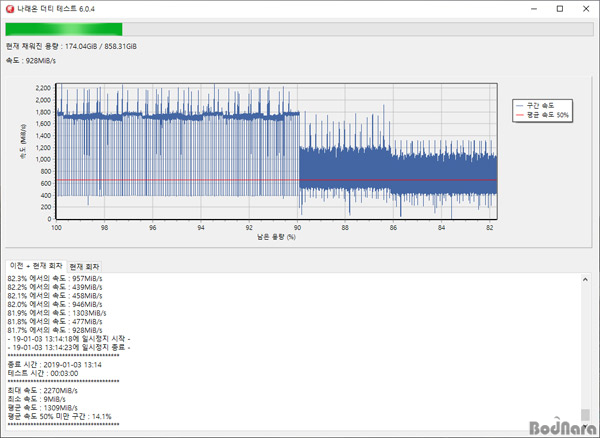Click the 남은 용량 (%) axis title
600x438 pixels.
tap(277, 238)
